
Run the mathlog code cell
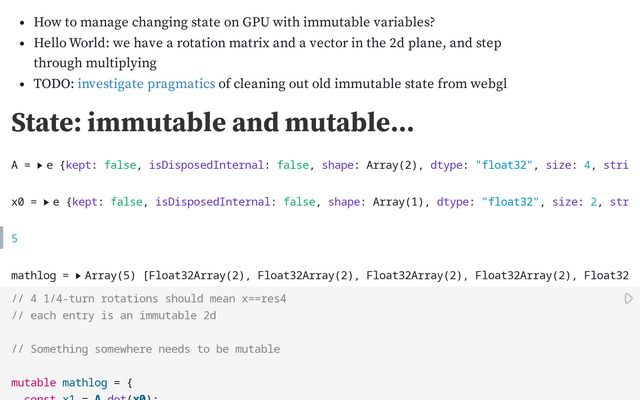[x=629, y=299]
